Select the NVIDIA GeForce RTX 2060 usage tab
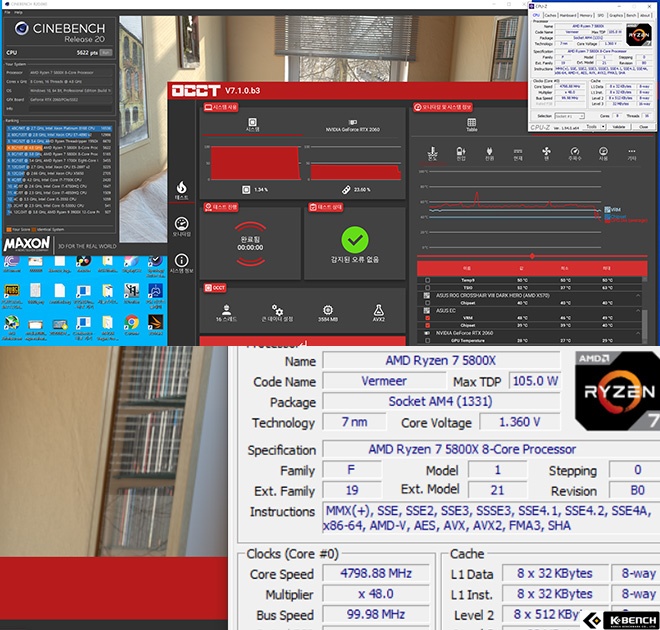Viewport: 660px width, 630px height. pos(352,125)
